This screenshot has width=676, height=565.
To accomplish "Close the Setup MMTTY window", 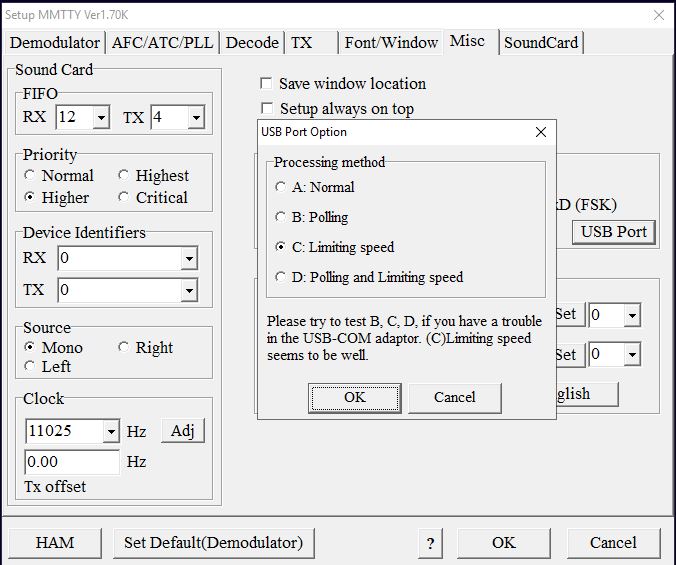I will (x=659, y=15).
